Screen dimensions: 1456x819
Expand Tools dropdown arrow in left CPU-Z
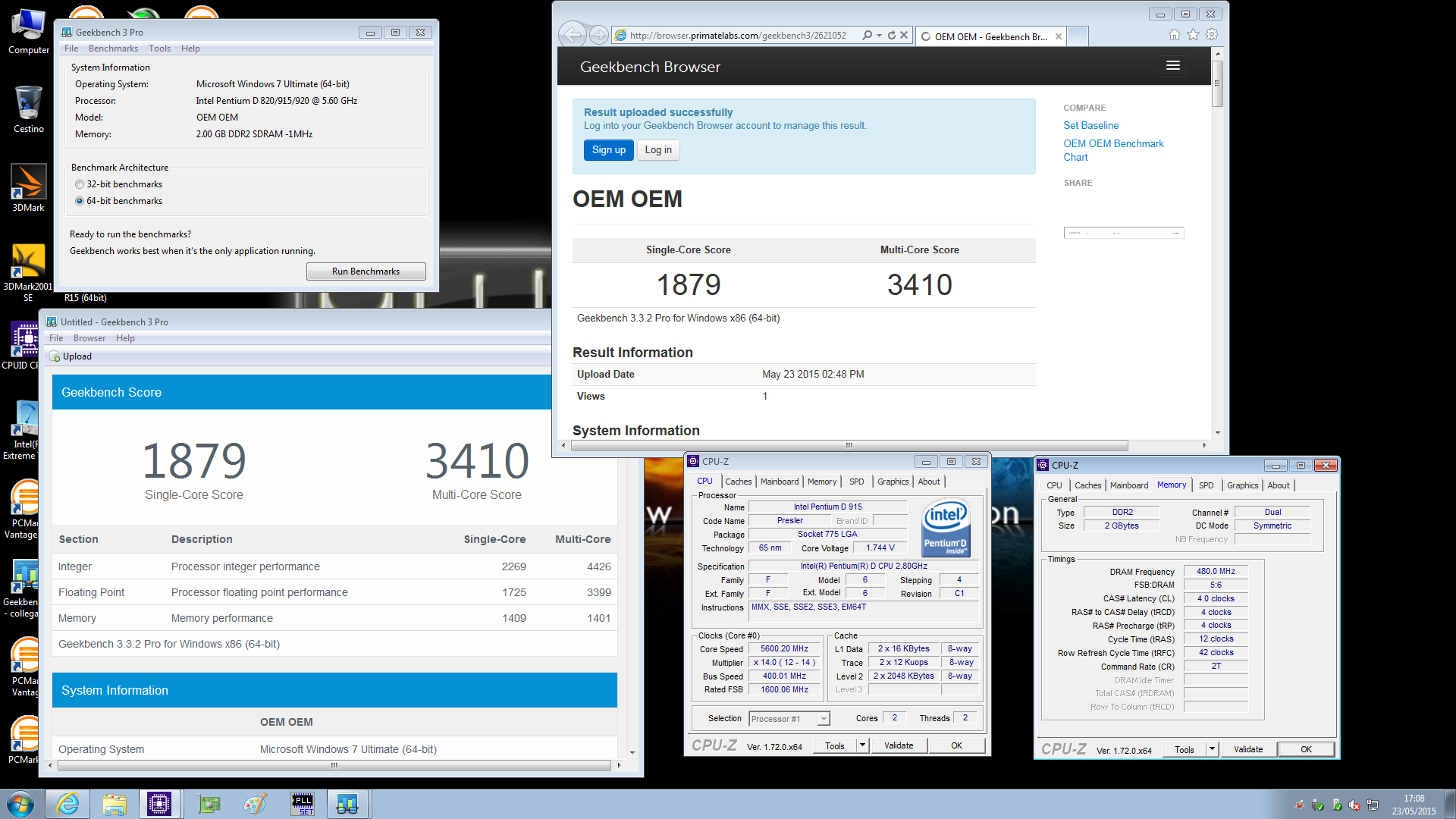862,745
